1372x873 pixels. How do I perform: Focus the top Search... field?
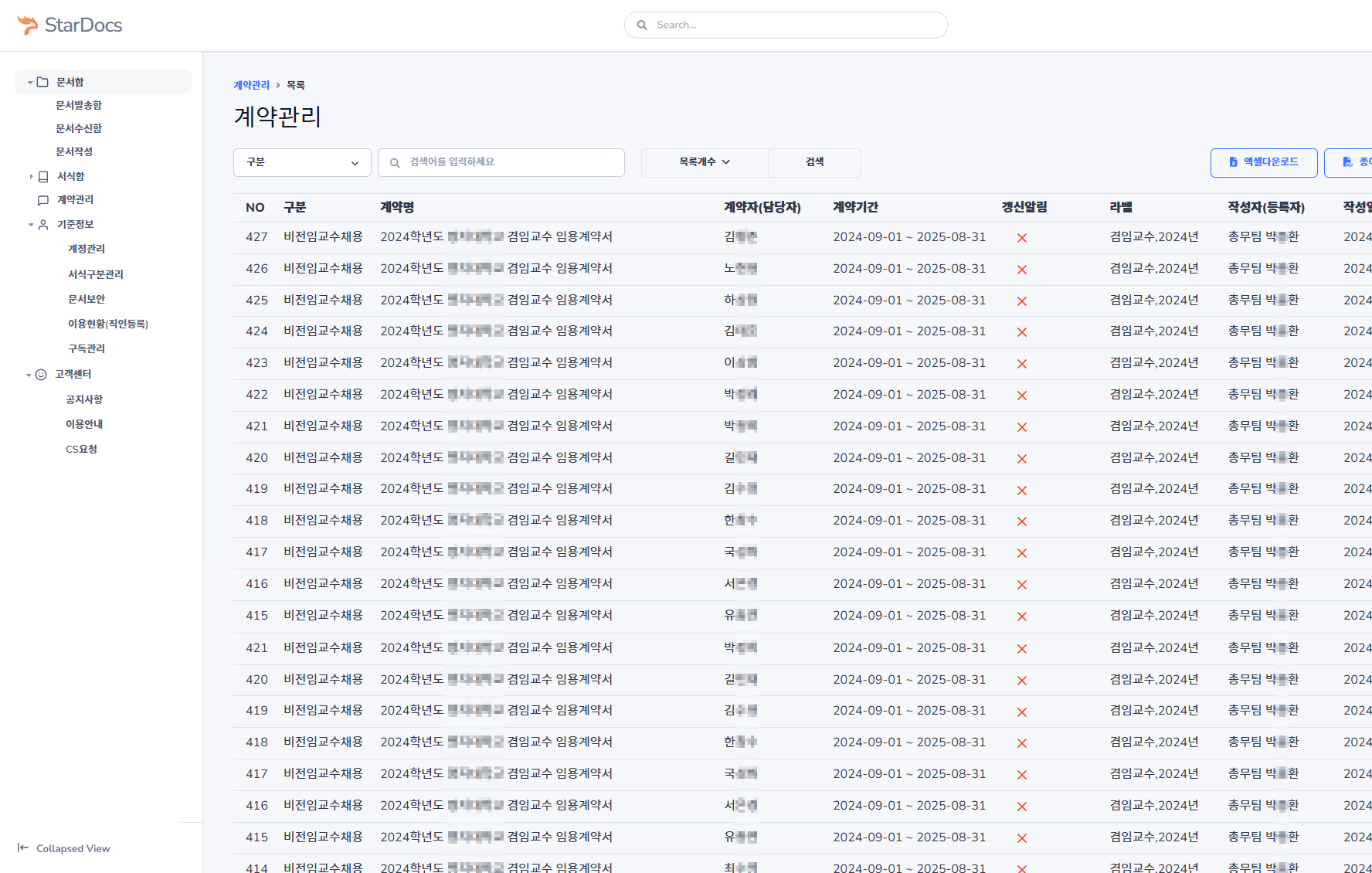(x=786, y=25)
